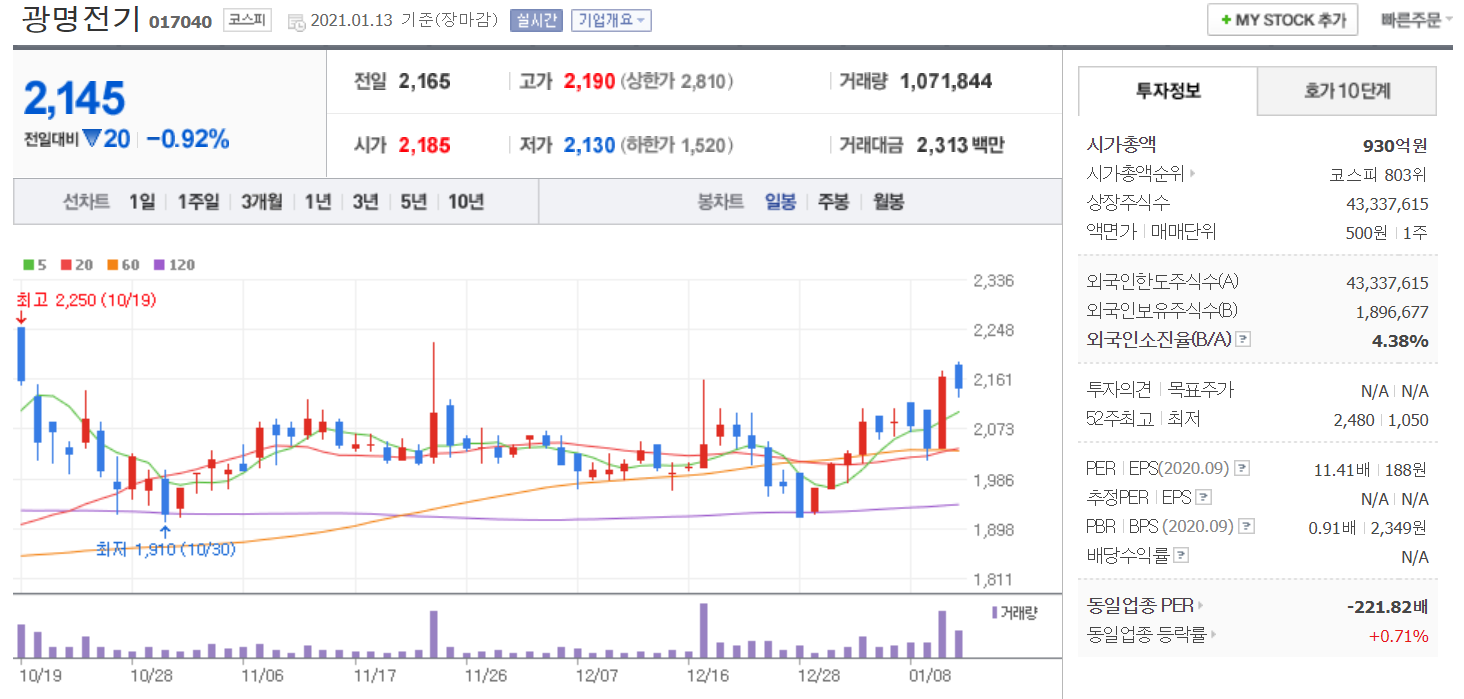Image resolution: width=1464 pixels, height=699 pixels.
Task: Click the help icon beside 외국인소진율(B/A)
Action: 1243,340
